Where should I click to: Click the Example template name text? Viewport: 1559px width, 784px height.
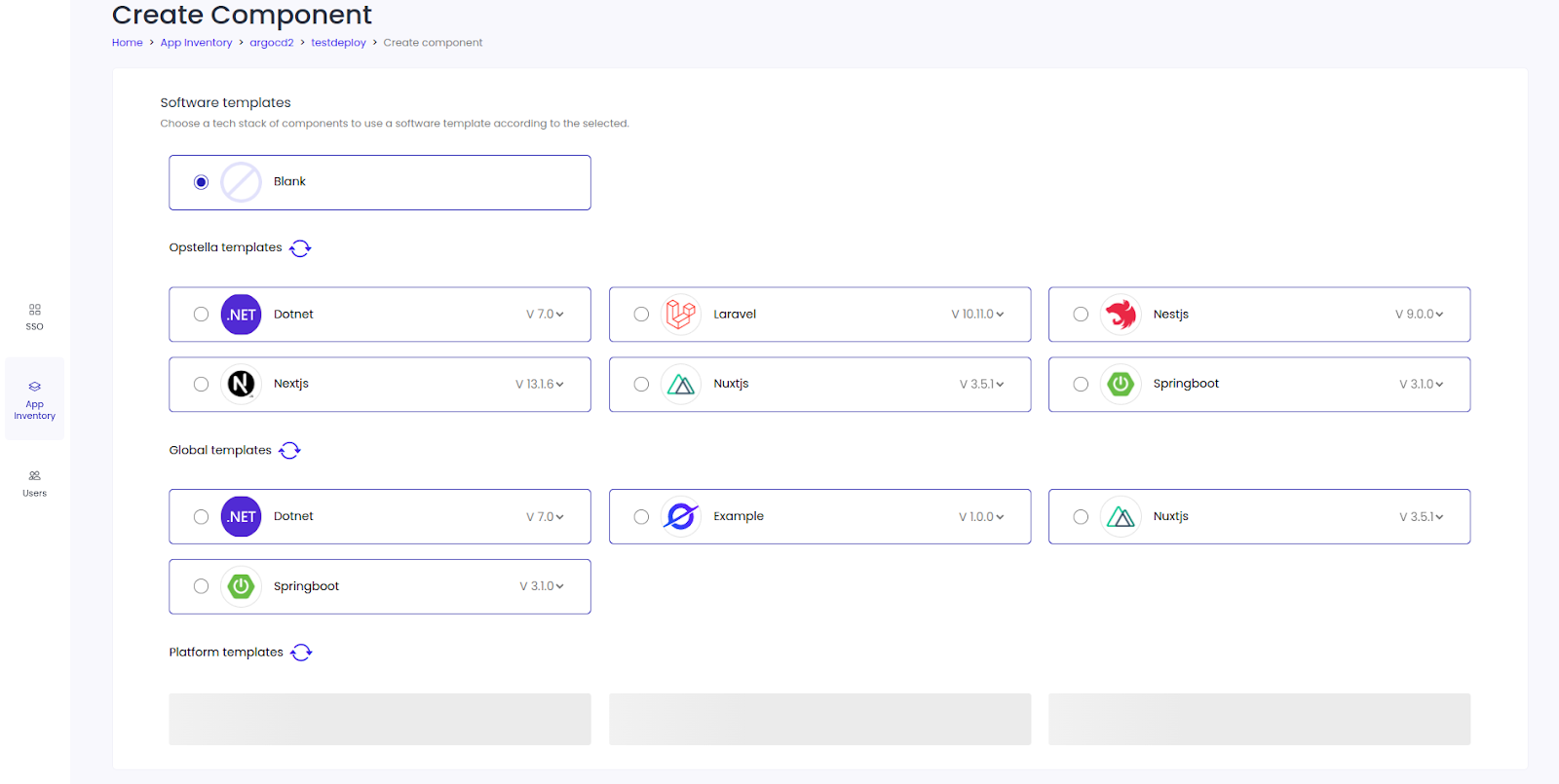click(x=739, y=516)
